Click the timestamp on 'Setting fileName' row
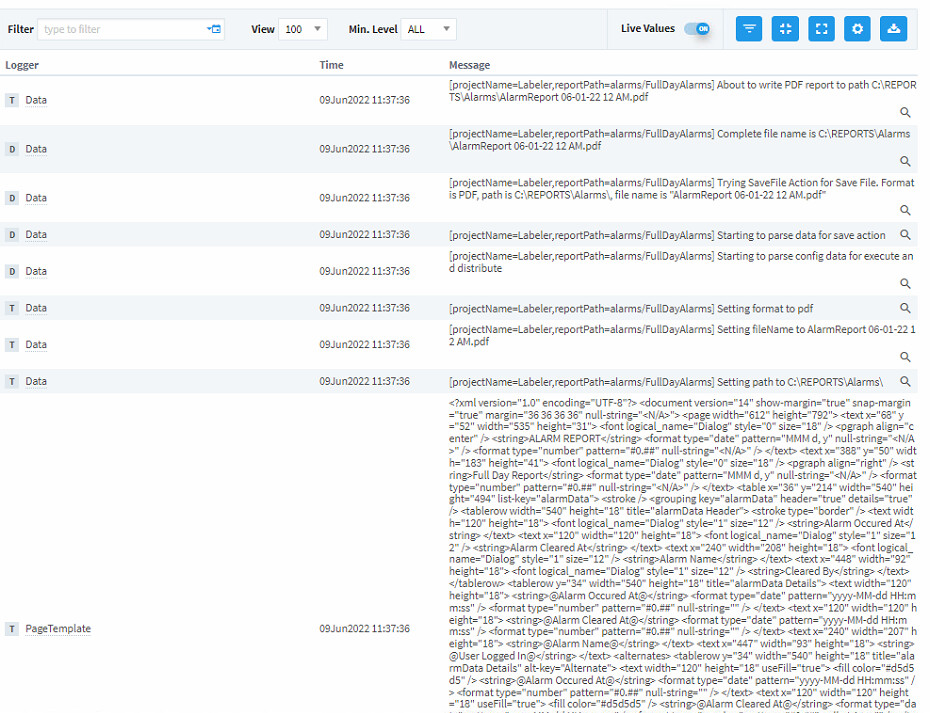 [x=364, y=345]
